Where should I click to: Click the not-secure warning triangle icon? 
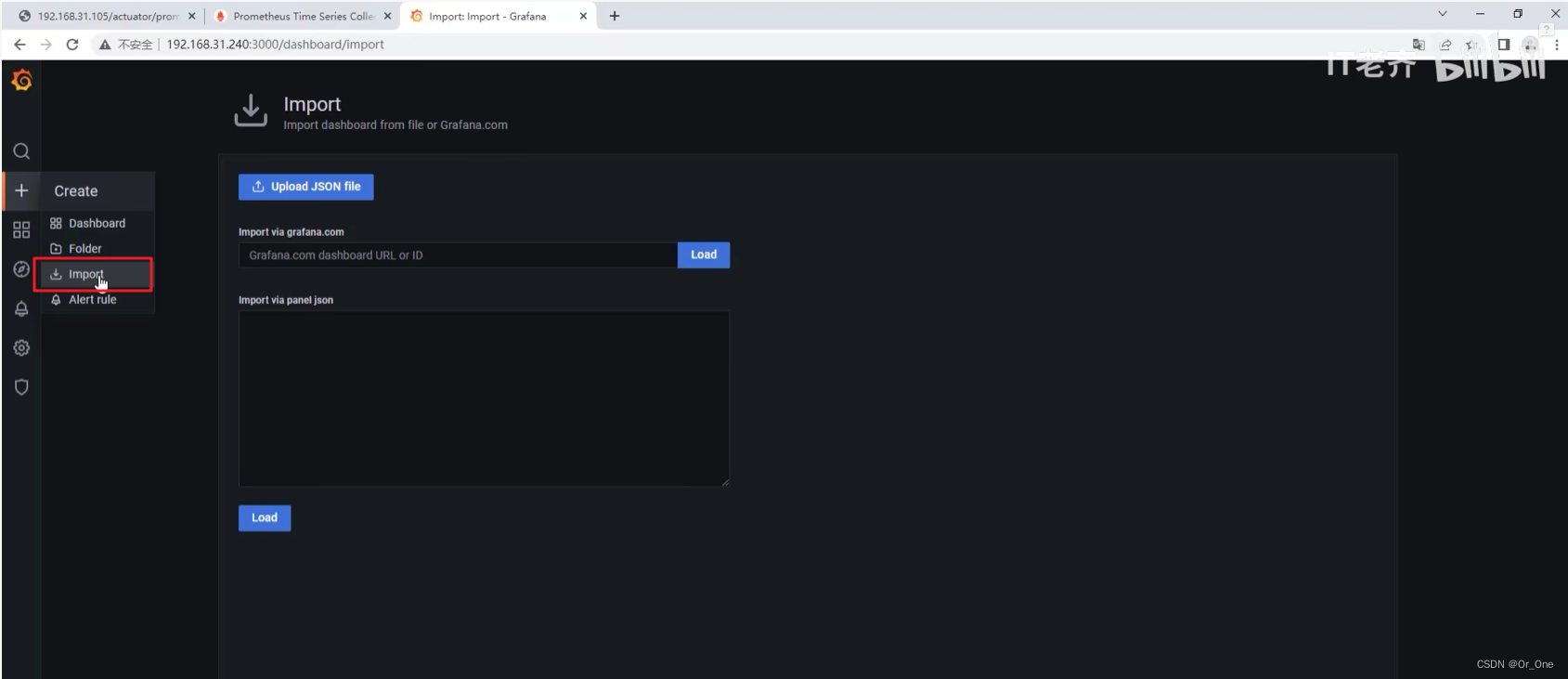click(105, 45)
